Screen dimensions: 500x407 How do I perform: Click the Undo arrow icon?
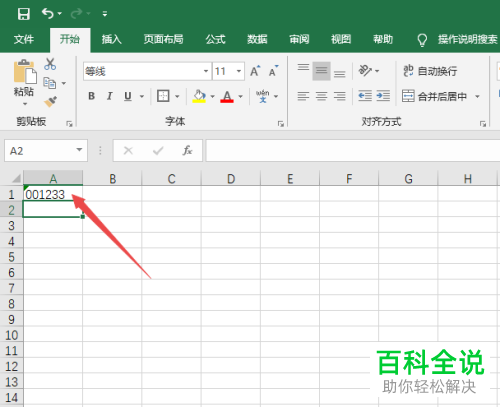coord(48,14)
